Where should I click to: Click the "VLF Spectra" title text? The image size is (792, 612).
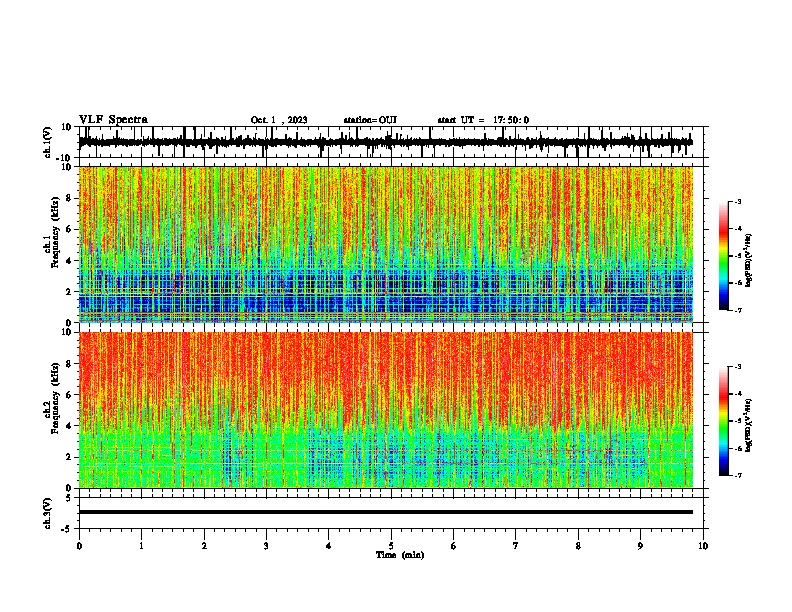[113, 120]
